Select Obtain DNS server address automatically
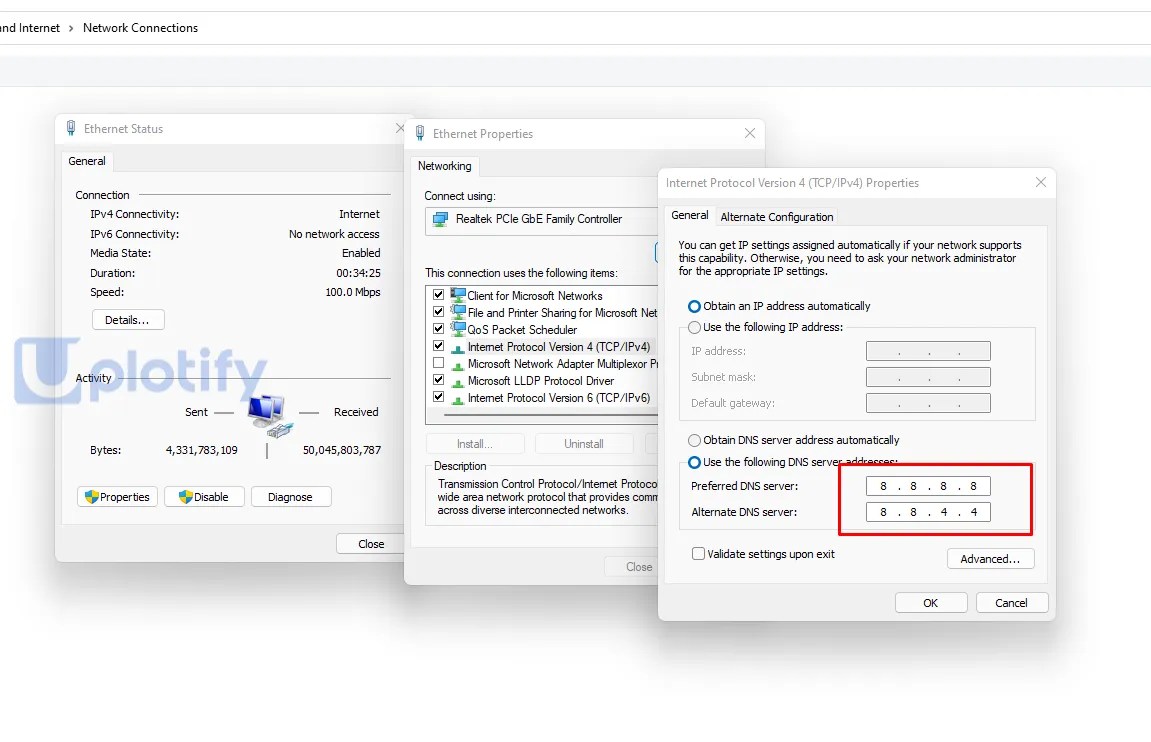1151x742 pixels. pyautogui.click(x=694, y=440)
